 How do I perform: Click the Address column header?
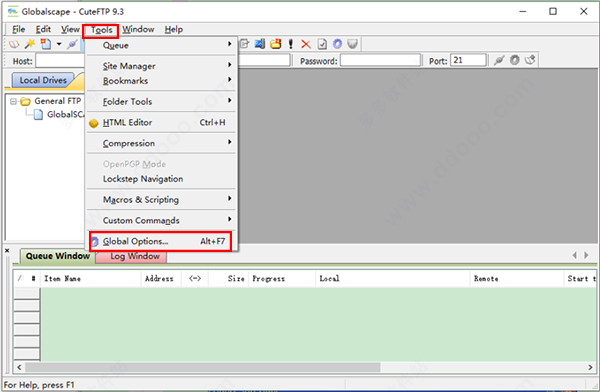161,279
